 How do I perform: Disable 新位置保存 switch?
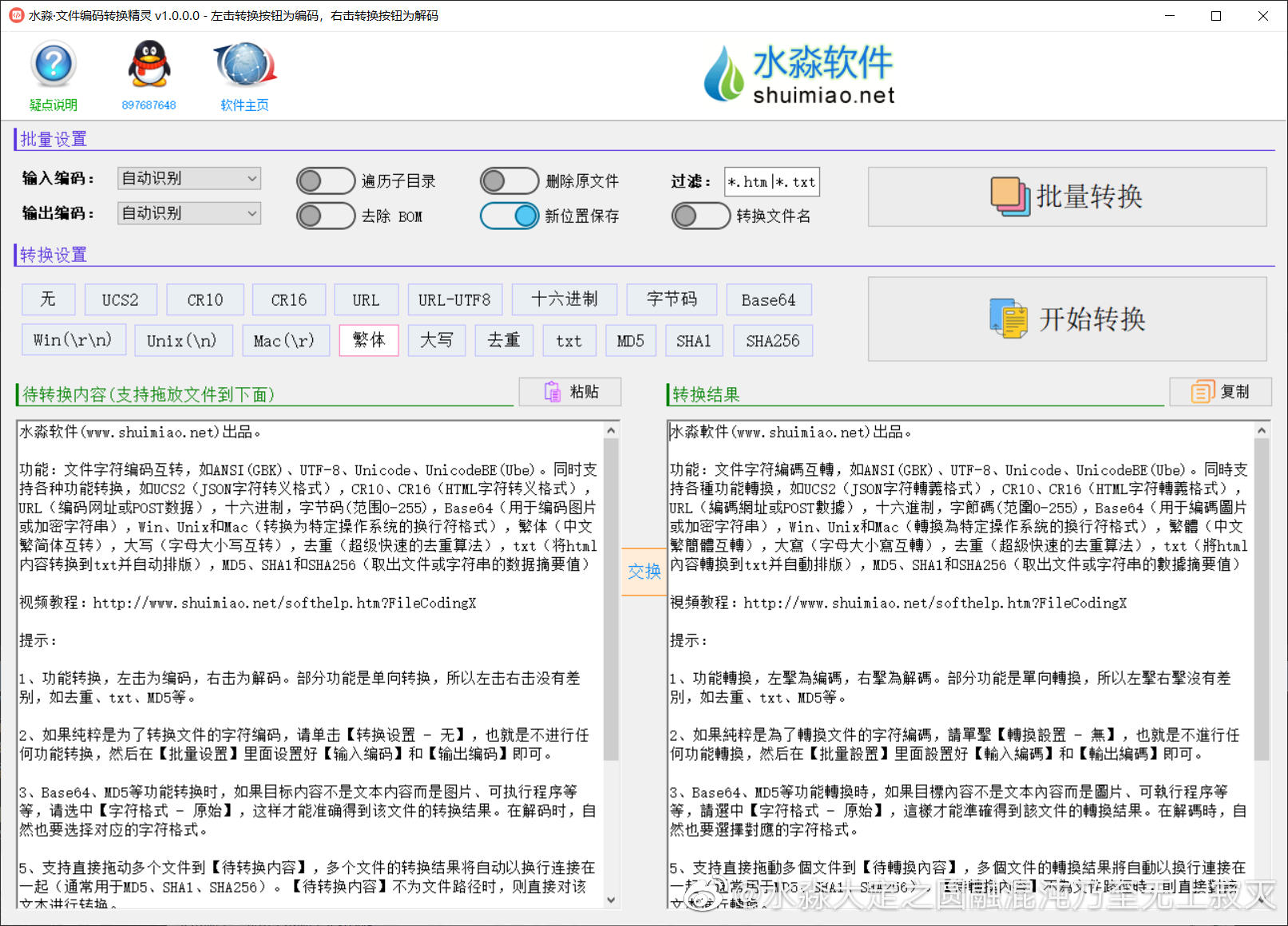[509, 216]
